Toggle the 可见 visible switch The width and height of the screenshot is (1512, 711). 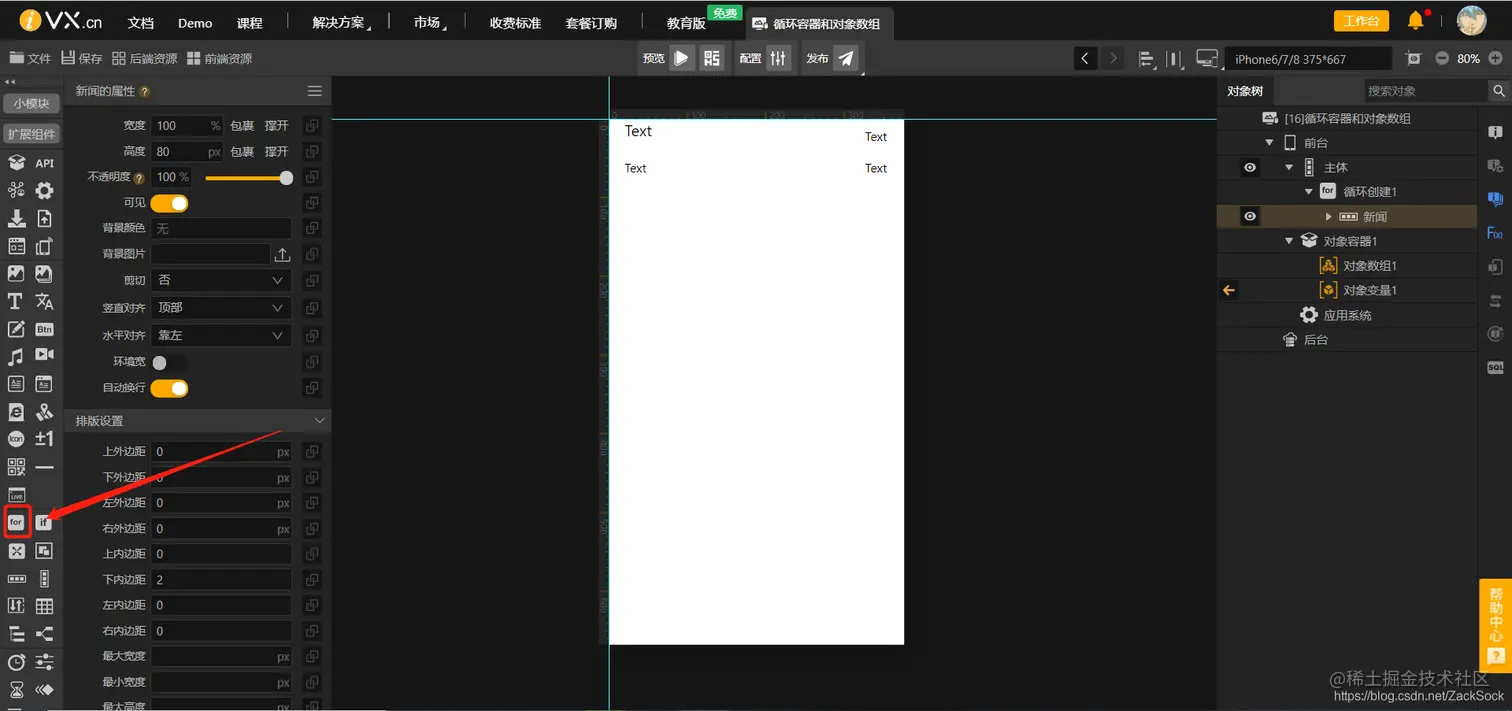click(x=169, y=203)
